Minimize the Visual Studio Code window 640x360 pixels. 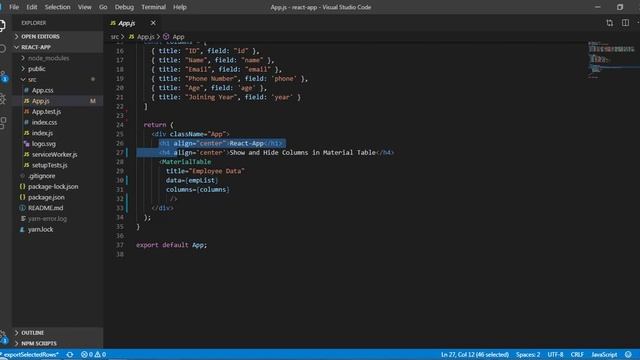point(598,7)
